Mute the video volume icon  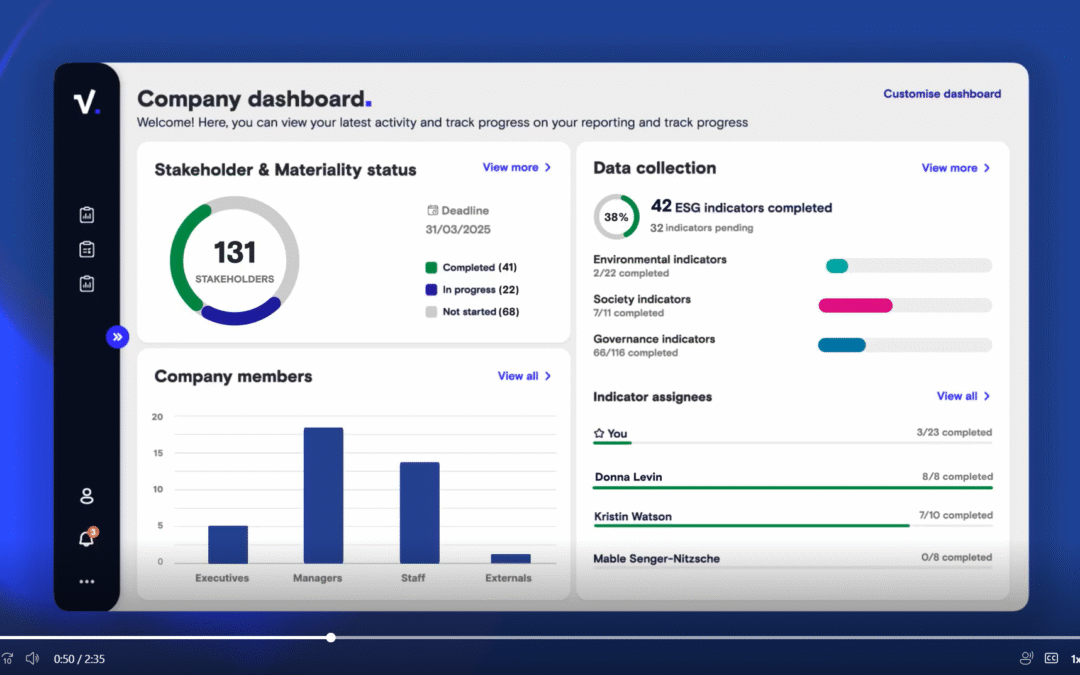(31, 658)
